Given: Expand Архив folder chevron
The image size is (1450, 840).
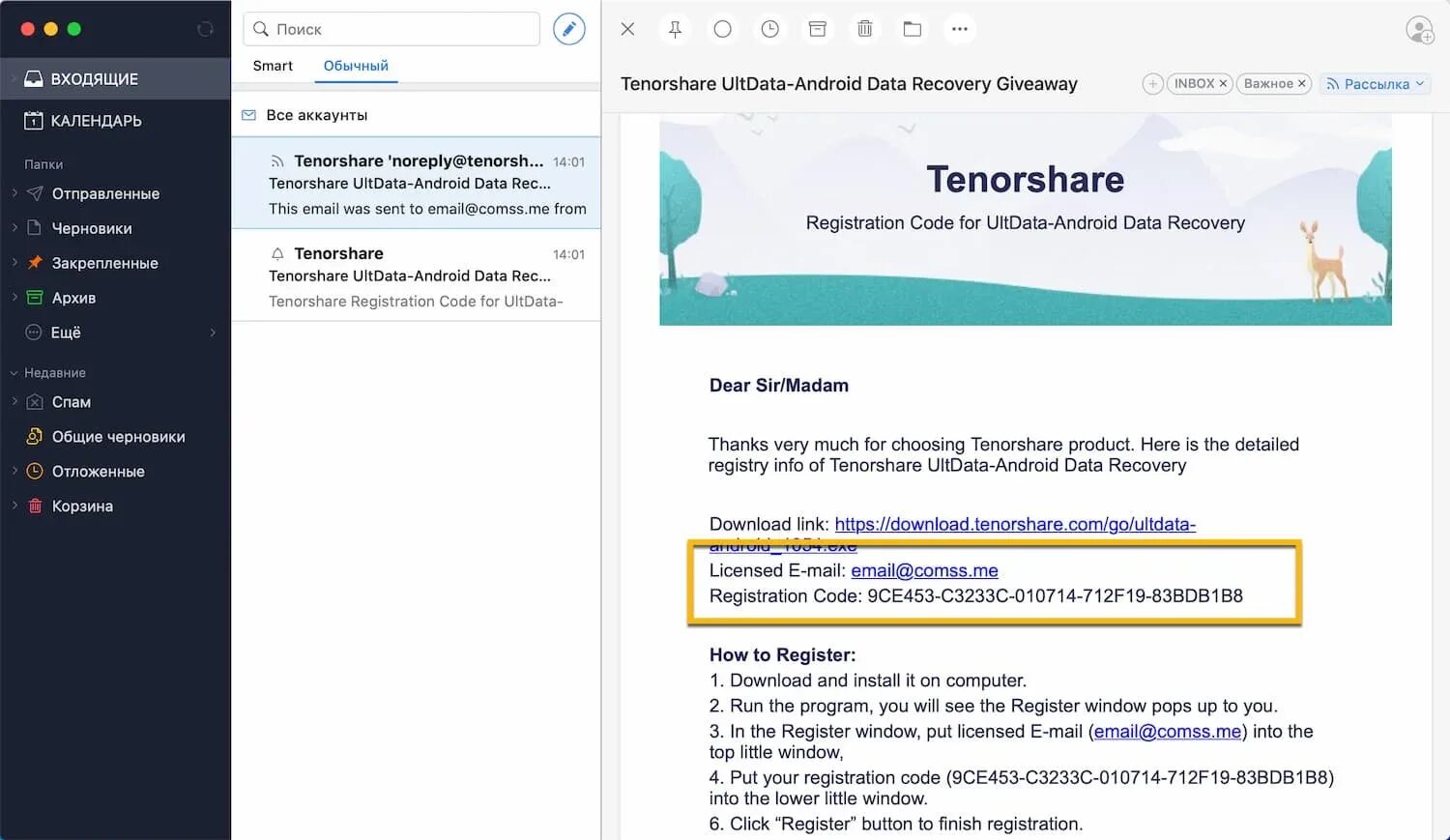Looking at the screenshot, I should point(14,298).
